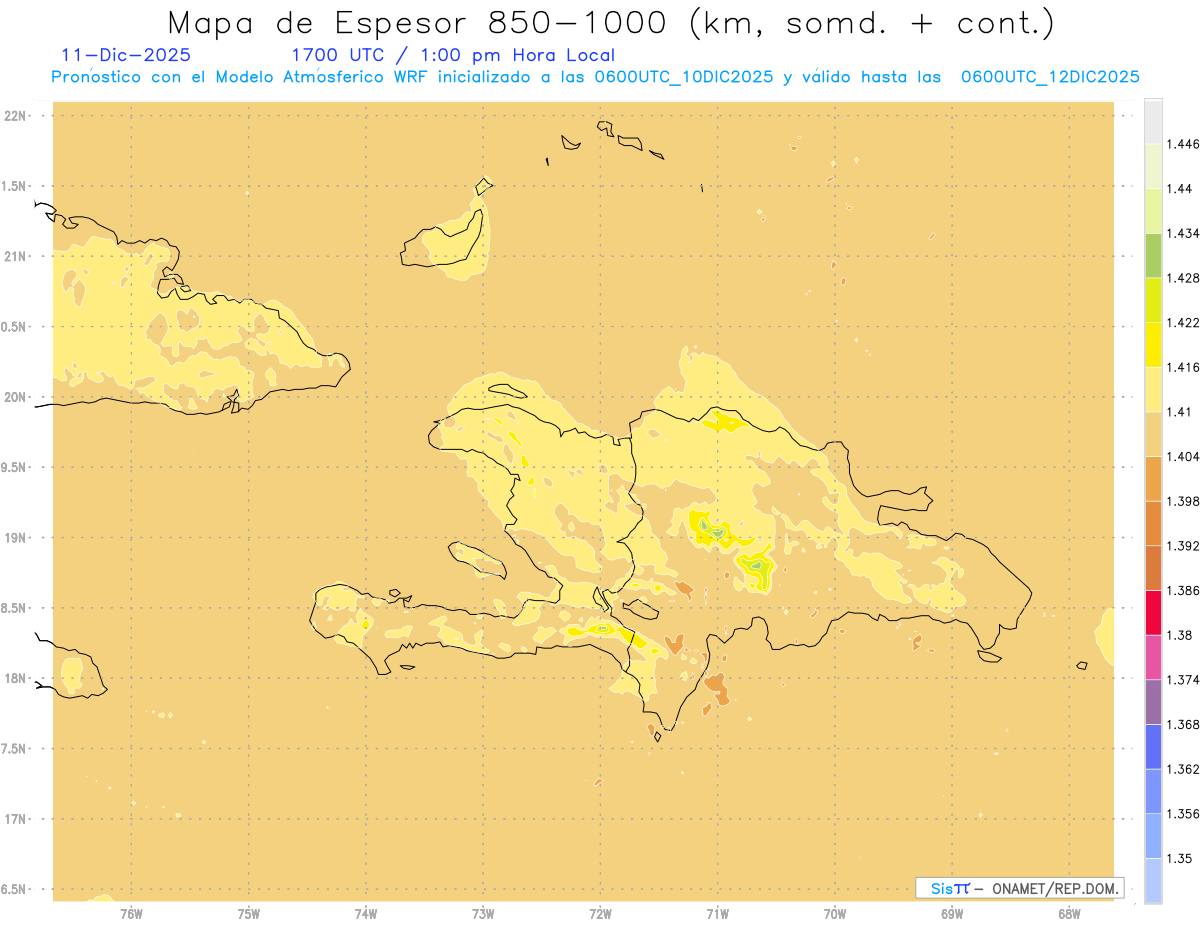Viewport: 1200px width, 927px height.
Task: Click the colorbar value '1.368'
Action: 1184,724
